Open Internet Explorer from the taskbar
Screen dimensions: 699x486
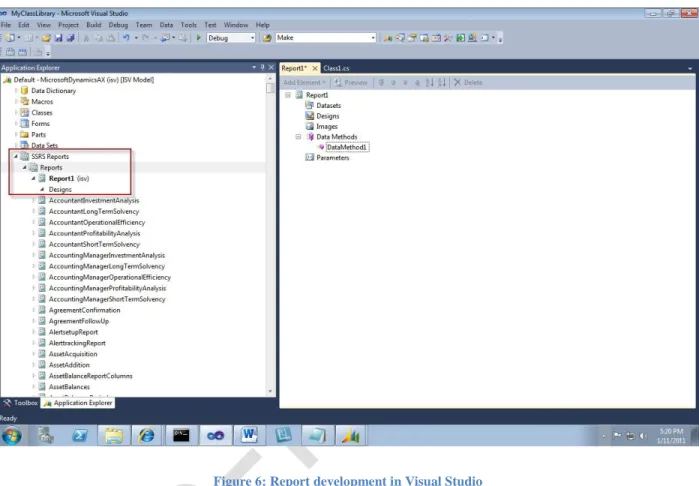click(147, 436)
